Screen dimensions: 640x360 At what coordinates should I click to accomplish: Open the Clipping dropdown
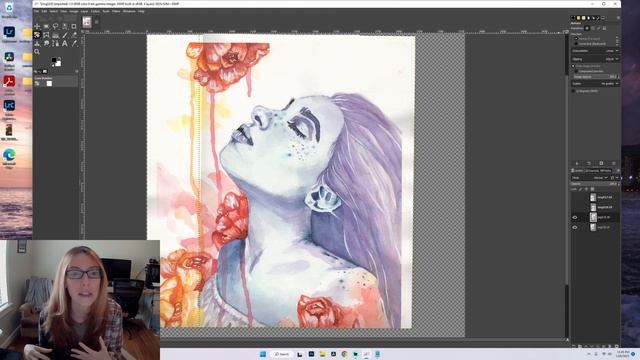click(595, 59)
